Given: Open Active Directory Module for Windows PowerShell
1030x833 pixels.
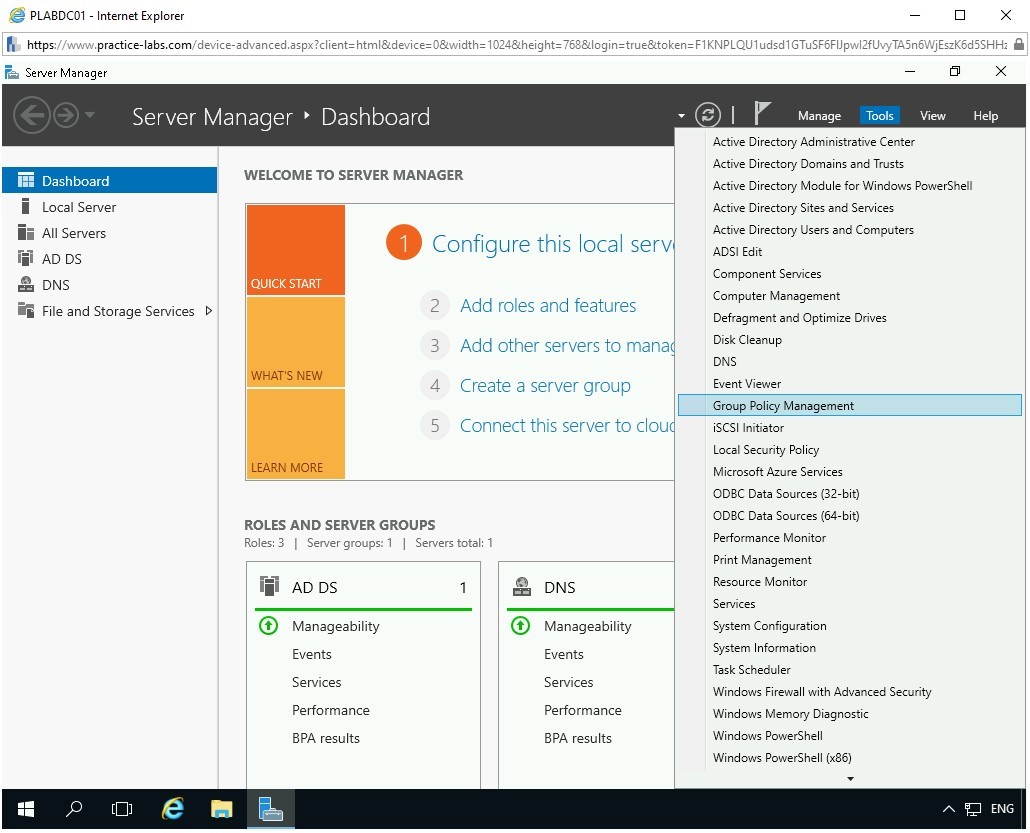Looking at the screenshot, I should coord(849,186).
